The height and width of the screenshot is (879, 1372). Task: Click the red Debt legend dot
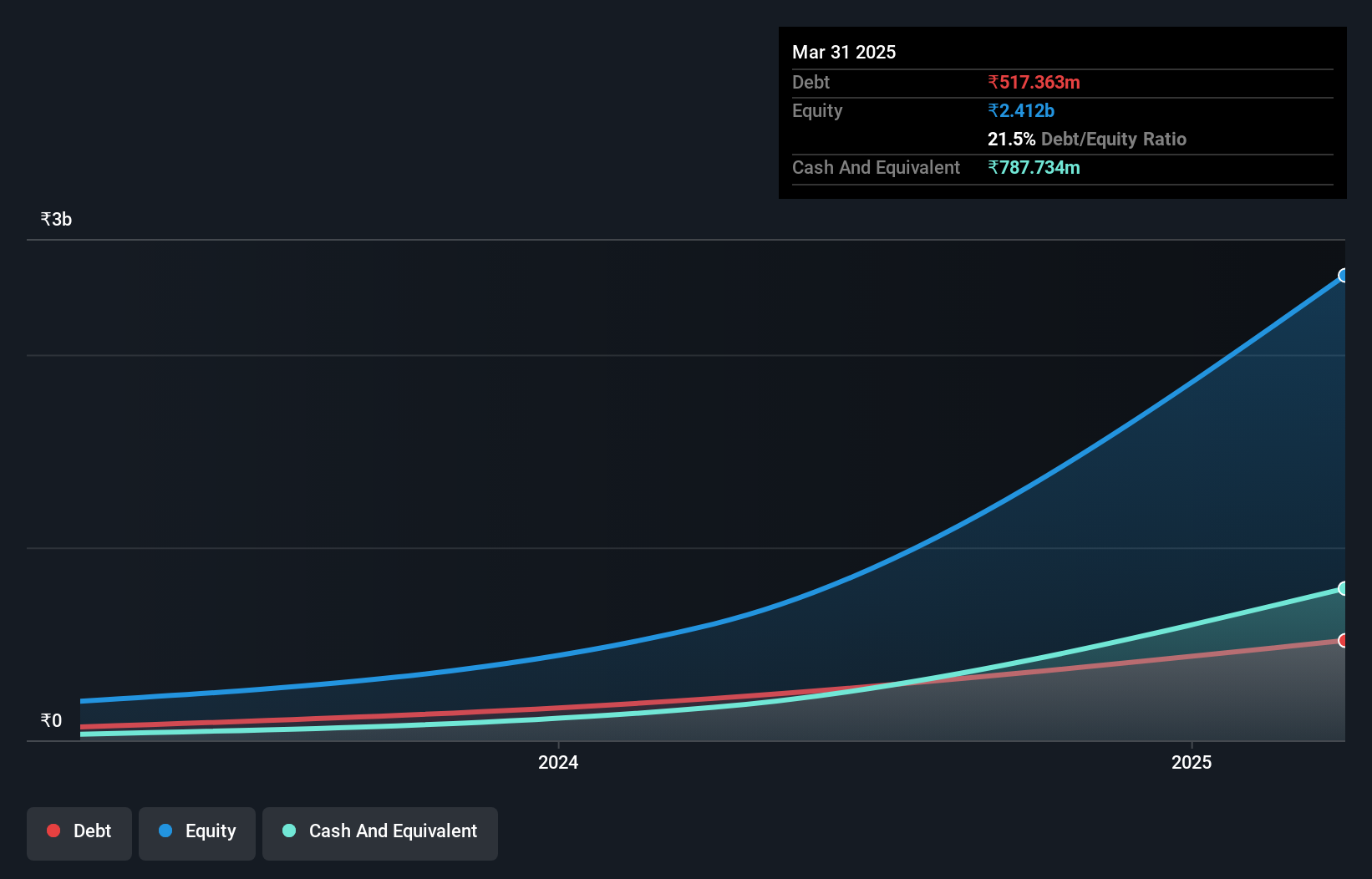pos(53,831)
